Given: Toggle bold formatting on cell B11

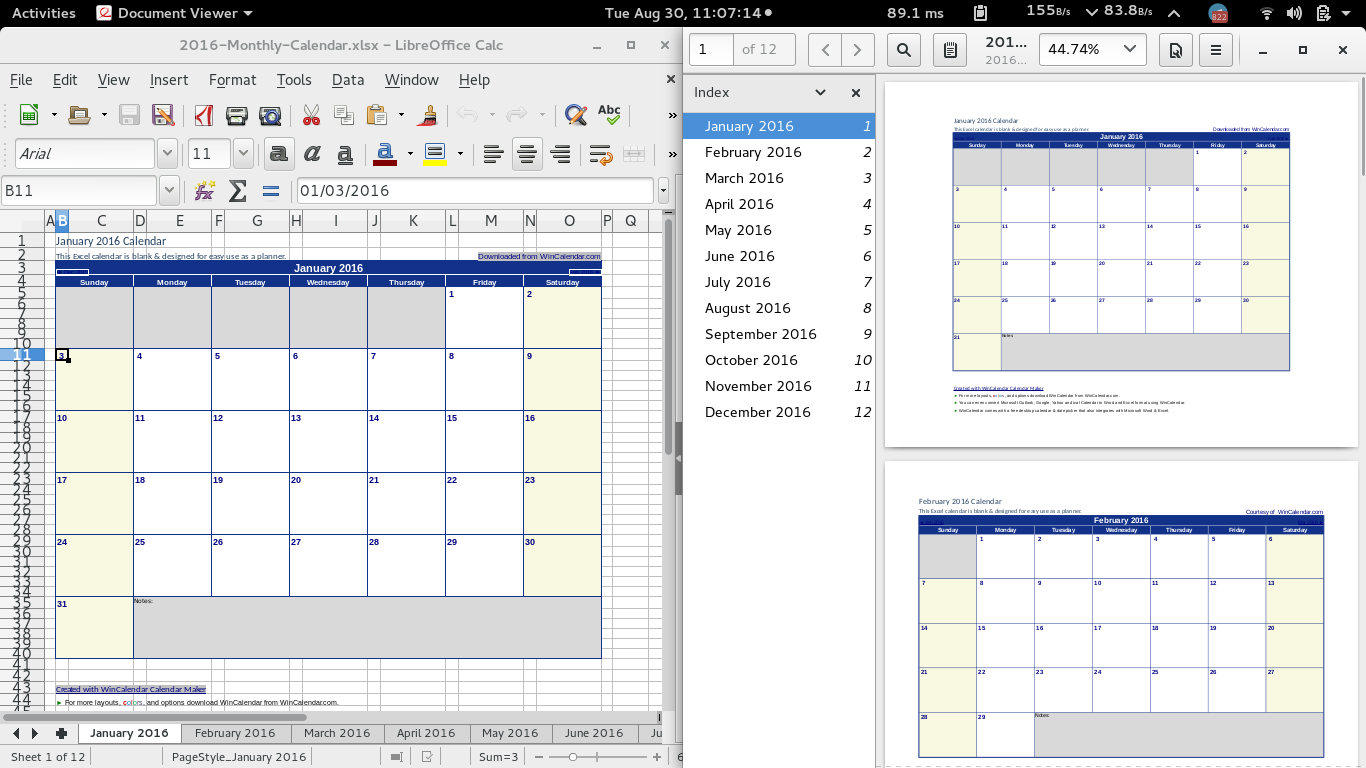Looking at the screenshot, I should pos(278,153).
